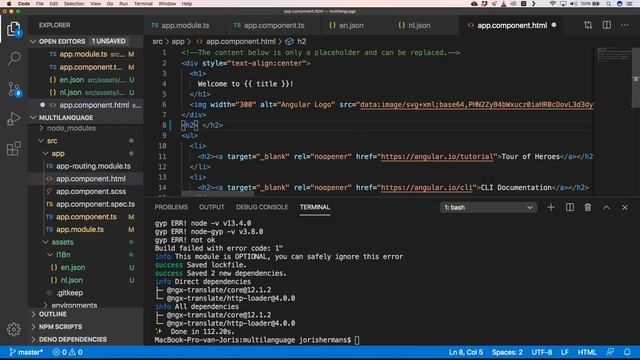Click the app breadcrumb in the editor path
640x360 pixels.
point(178,41)
